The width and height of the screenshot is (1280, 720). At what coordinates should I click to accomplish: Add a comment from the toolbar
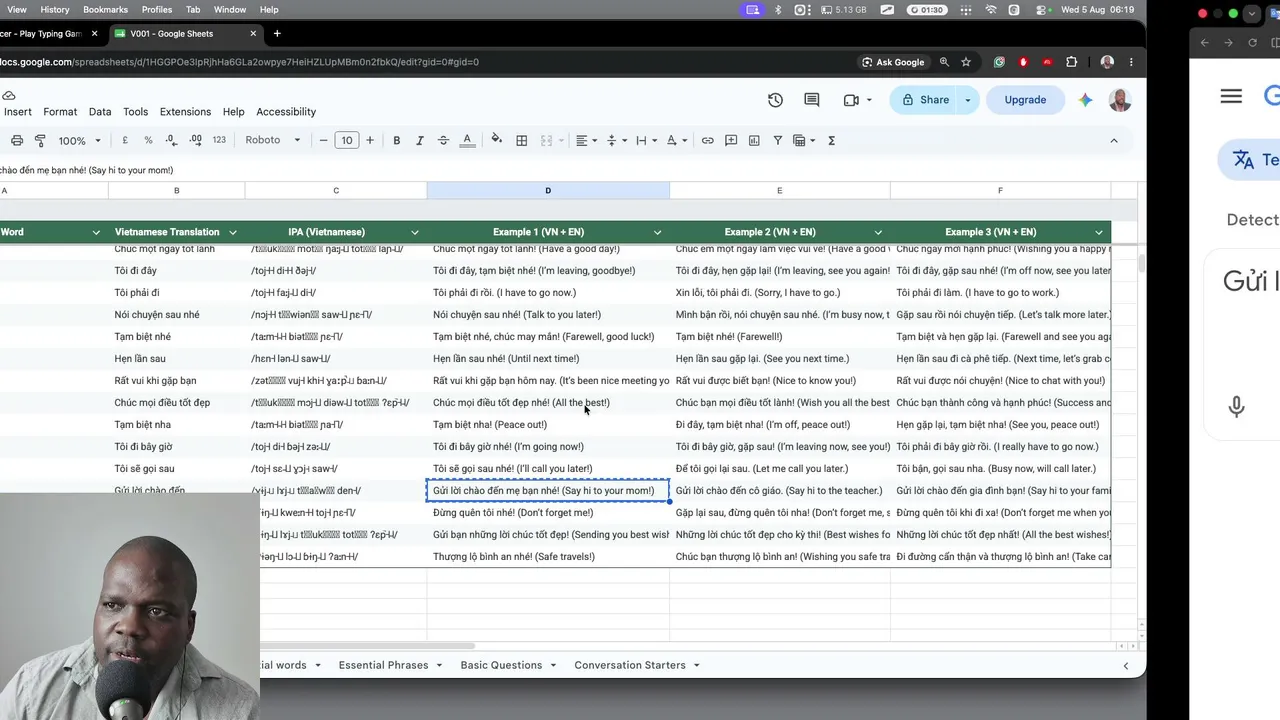(731, 141)
